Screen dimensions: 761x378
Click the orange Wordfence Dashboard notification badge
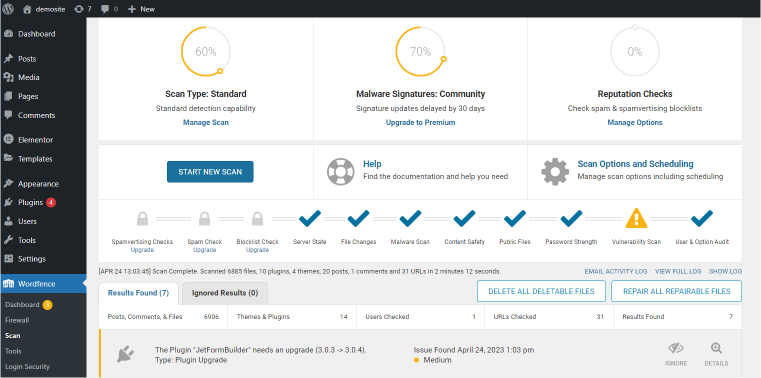pos(47,305)
